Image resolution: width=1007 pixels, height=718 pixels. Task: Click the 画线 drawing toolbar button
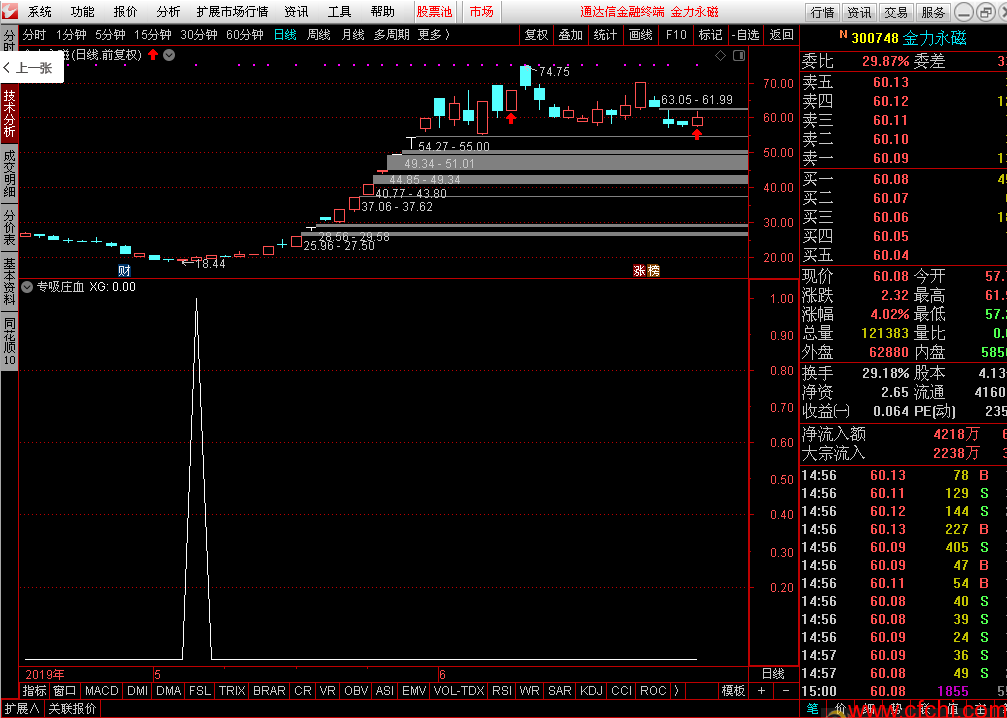pyautogui.click(x=640, y=35)
